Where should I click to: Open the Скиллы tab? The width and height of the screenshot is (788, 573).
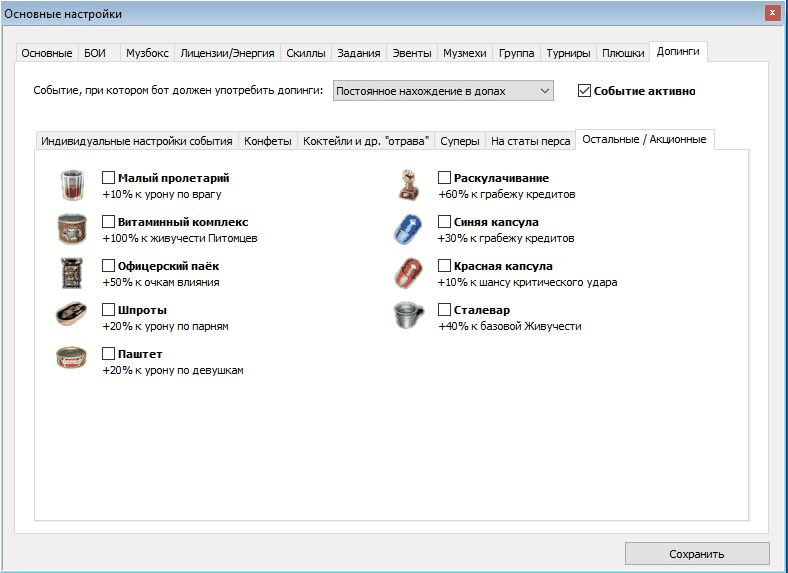tap(306, 53)
